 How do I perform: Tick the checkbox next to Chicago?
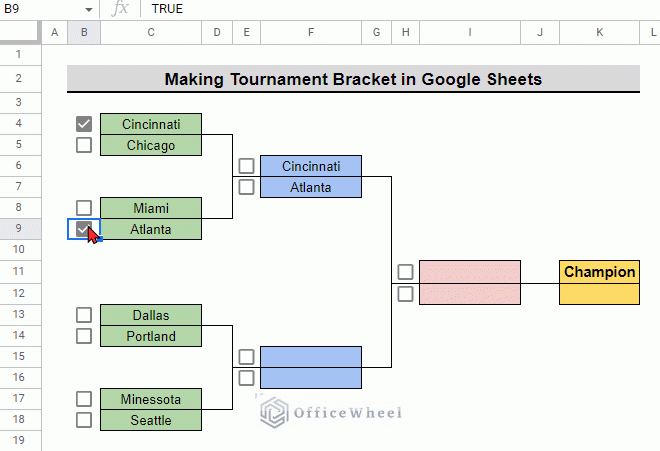pyautogui.click(x=84, y=145)
